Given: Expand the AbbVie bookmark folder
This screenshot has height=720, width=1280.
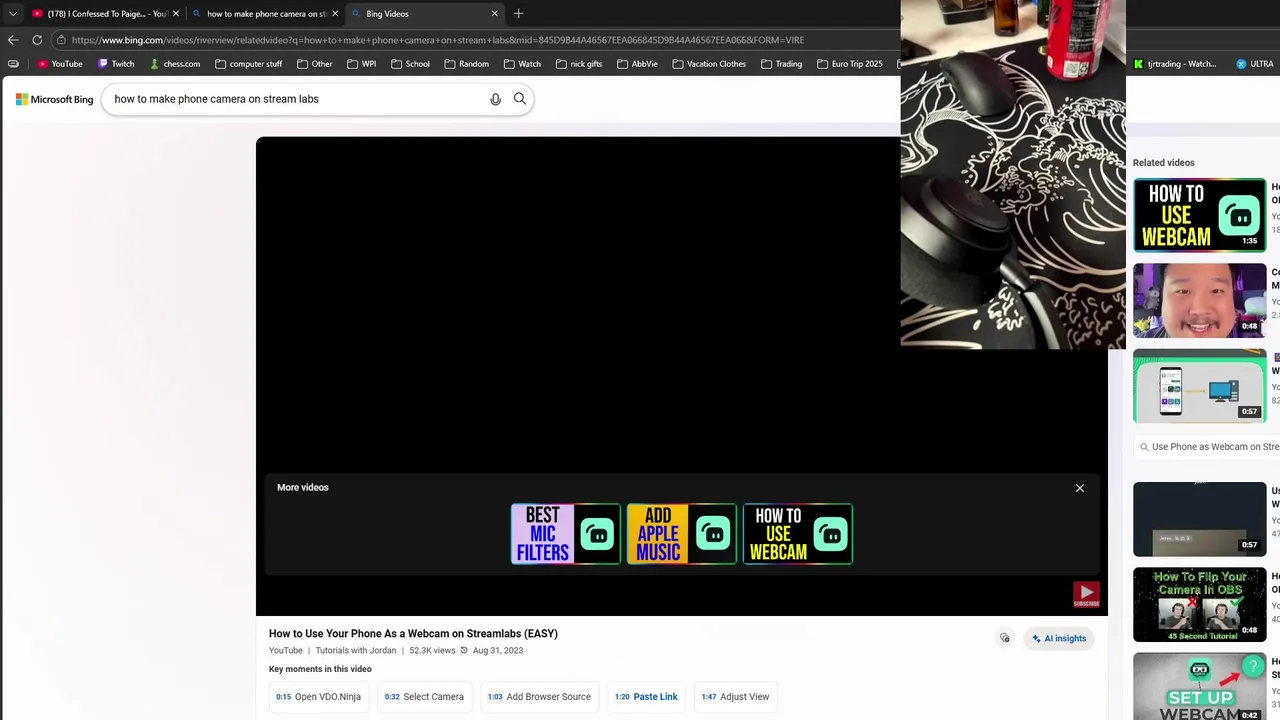Looking at the screenshot, I should [637, 64].
